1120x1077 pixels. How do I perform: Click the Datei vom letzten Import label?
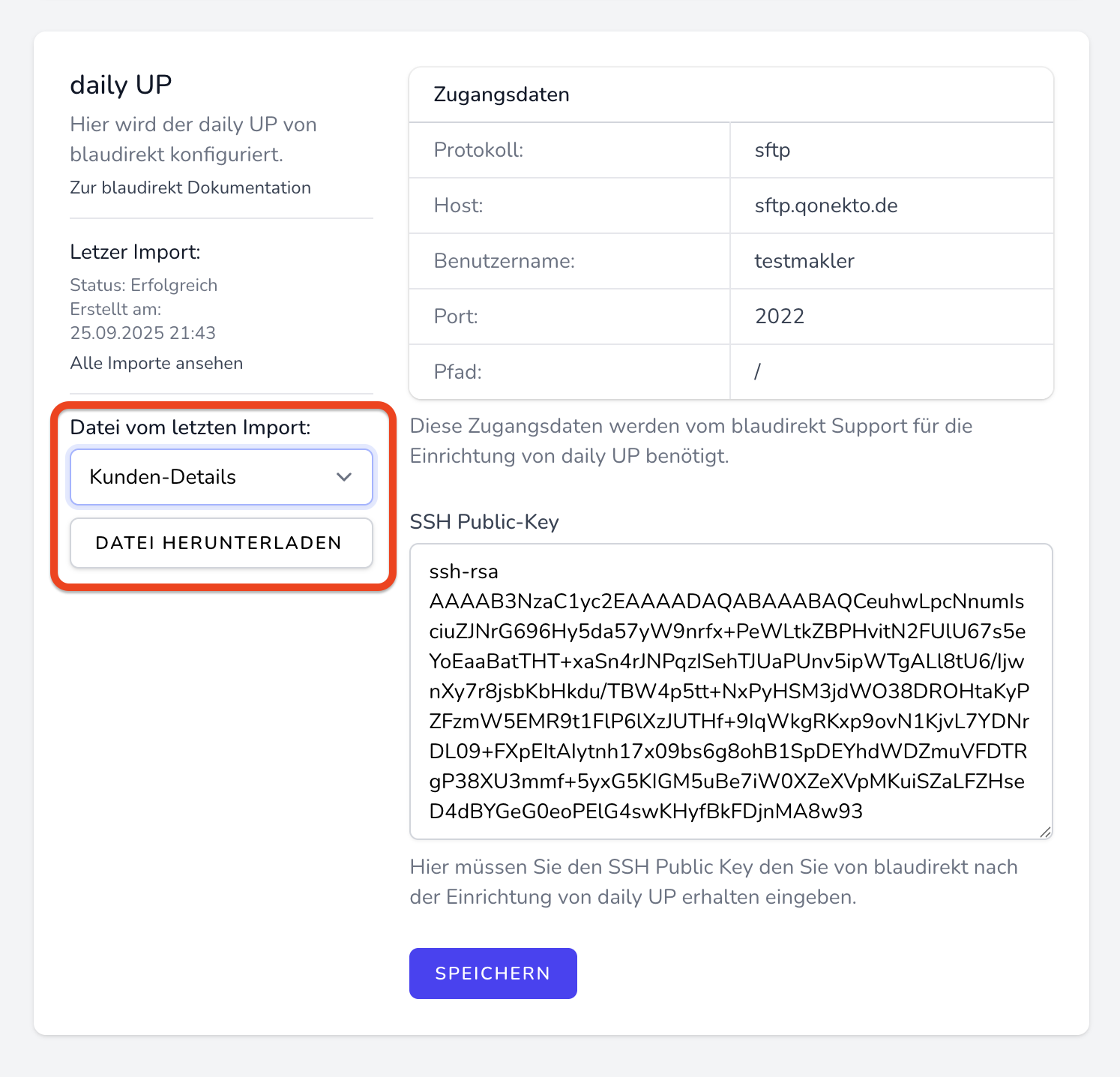[x=190, y=427]
